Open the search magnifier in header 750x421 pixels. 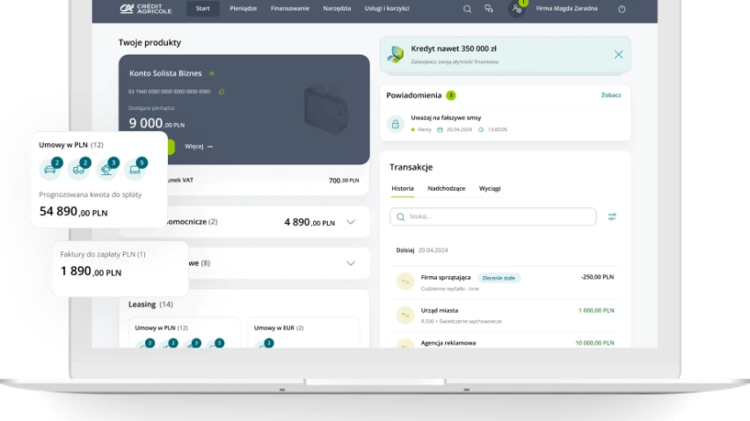[x=467, y=9]
